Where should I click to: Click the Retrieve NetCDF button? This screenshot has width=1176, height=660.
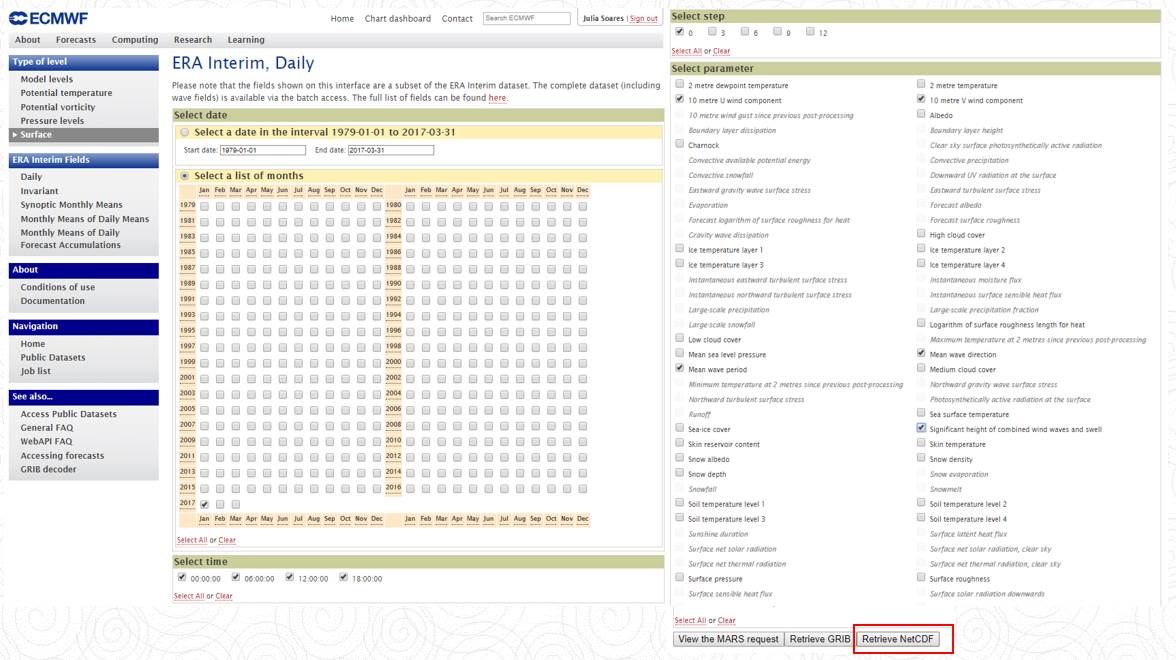click(898, 639)
